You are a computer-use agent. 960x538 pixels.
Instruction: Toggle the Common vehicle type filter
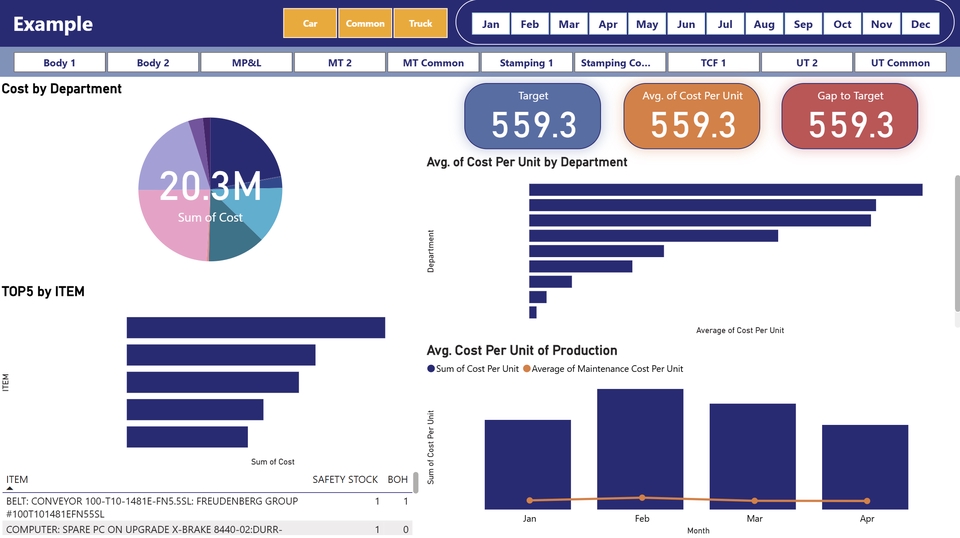coord(365,24)
